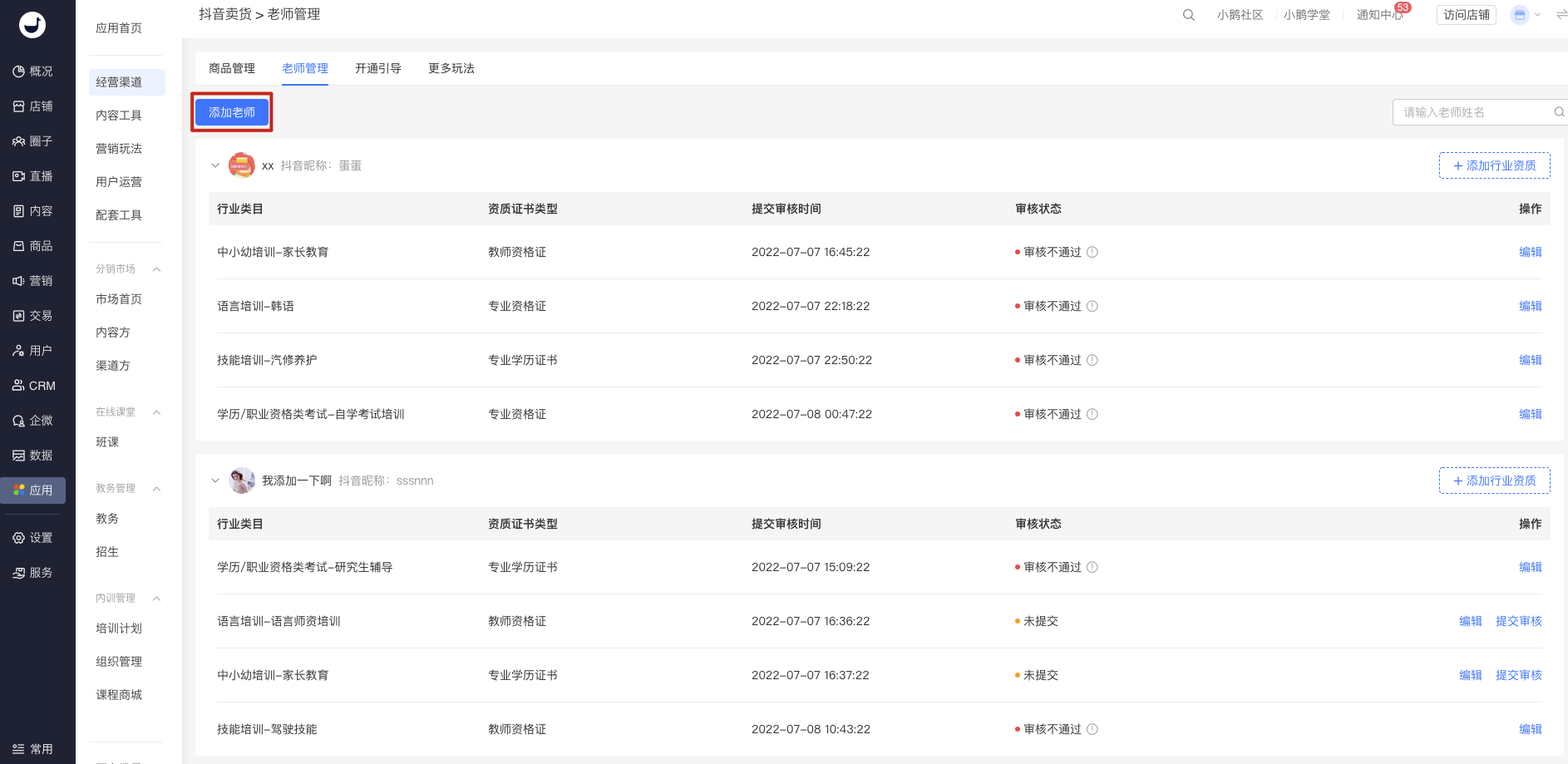Open 应用首页 in secondary menu
1568x764 pixels.
click(119, 28)
